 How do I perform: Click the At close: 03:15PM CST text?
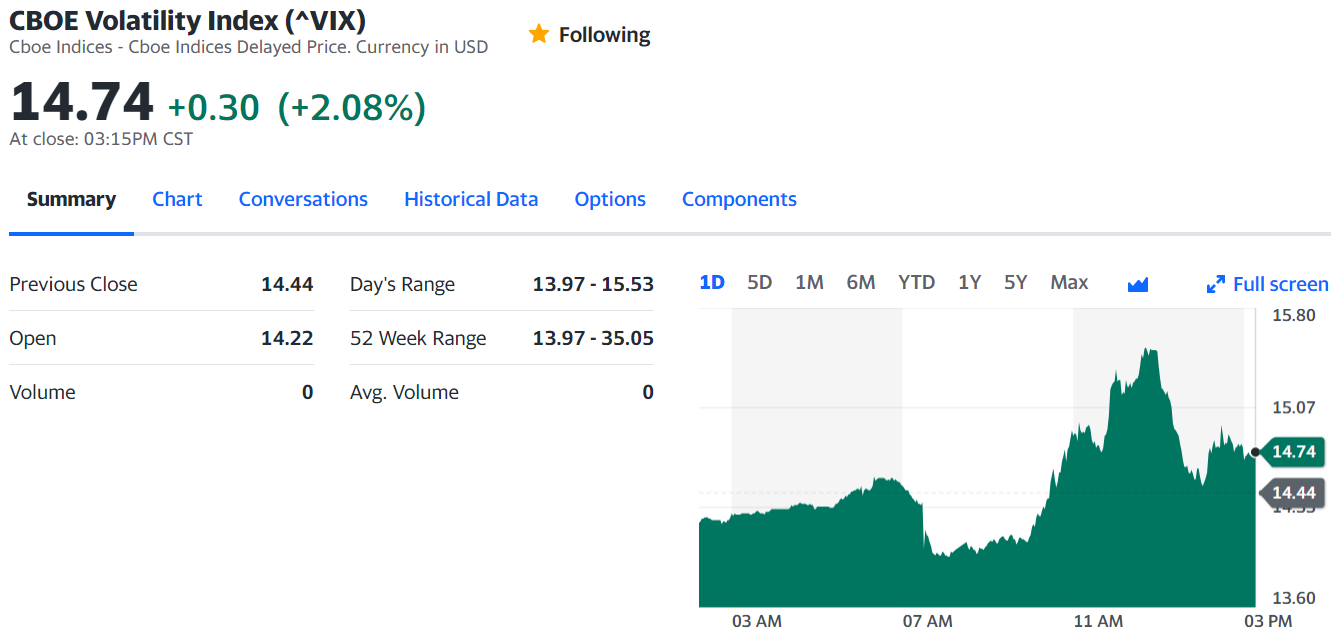(101, 139)
